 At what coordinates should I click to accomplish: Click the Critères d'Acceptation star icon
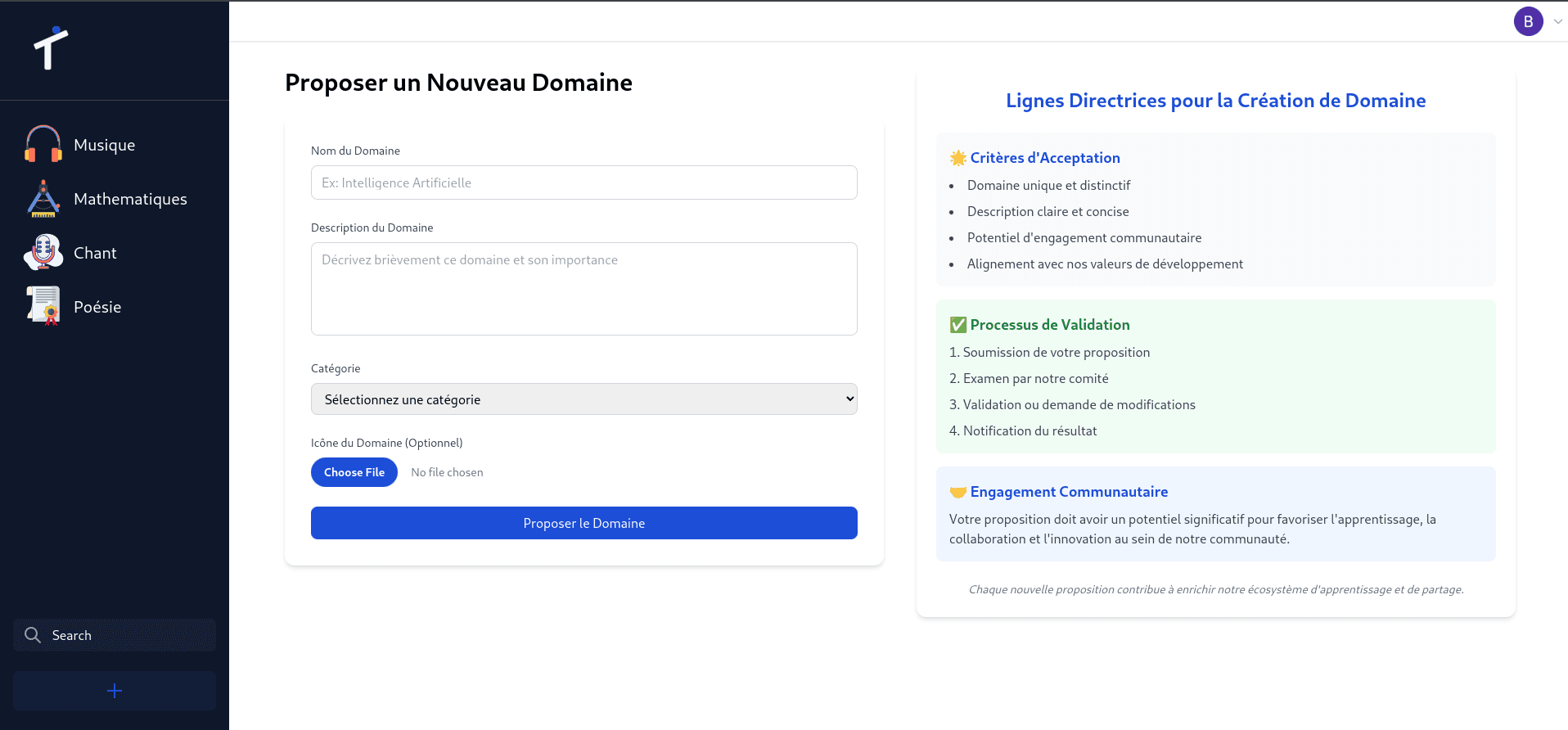click(x=957, y=158)
